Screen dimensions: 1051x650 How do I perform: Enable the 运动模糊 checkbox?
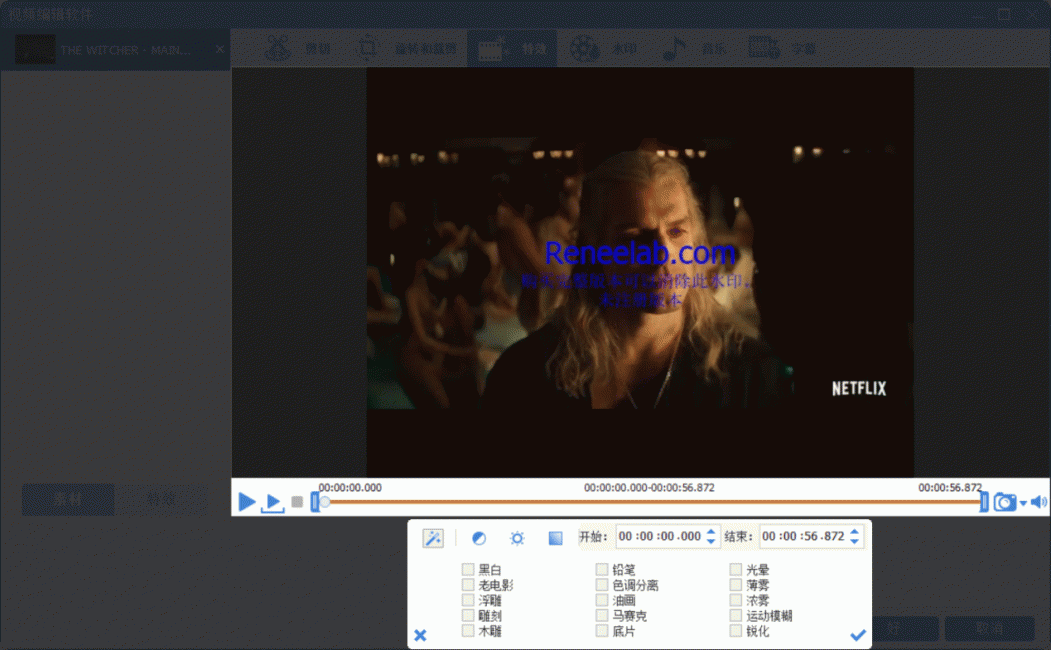point(736,615)
